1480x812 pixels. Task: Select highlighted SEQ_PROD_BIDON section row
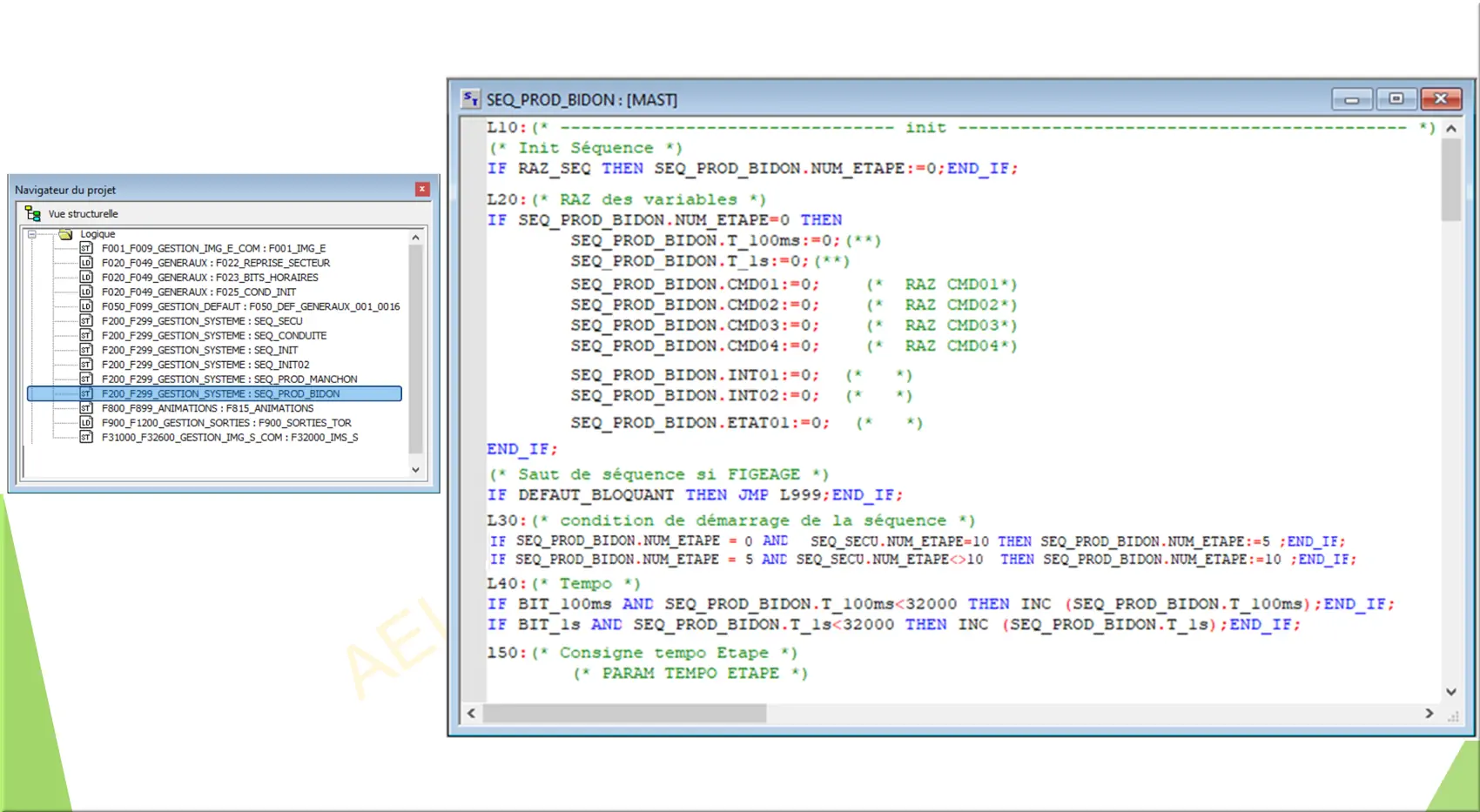pyautogui.click(x=215, y=393)
